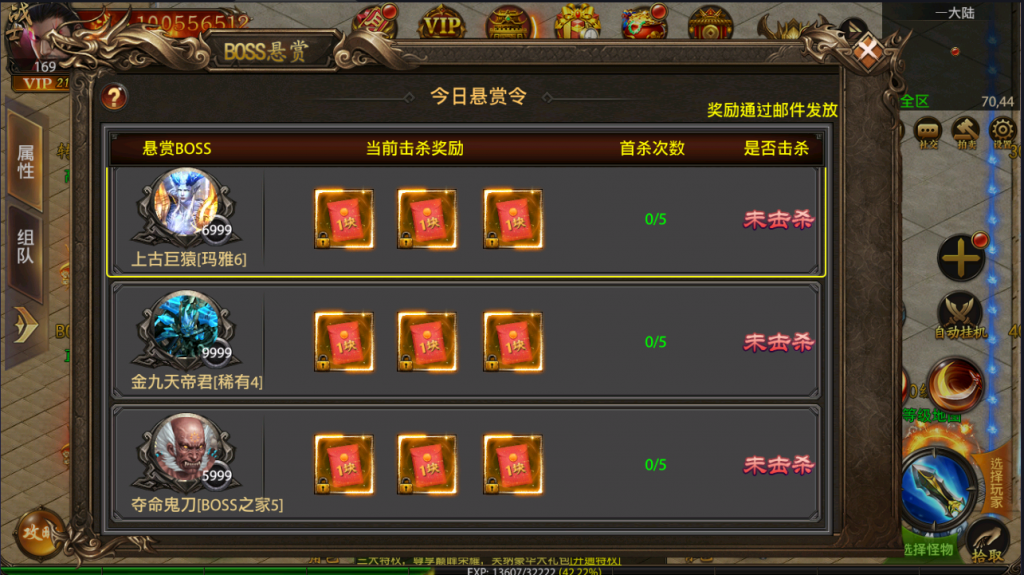This screenshot has width=1024, height=575.
Task: Close the BOSS悬赏 window
Action: click(x=867, y=50)
